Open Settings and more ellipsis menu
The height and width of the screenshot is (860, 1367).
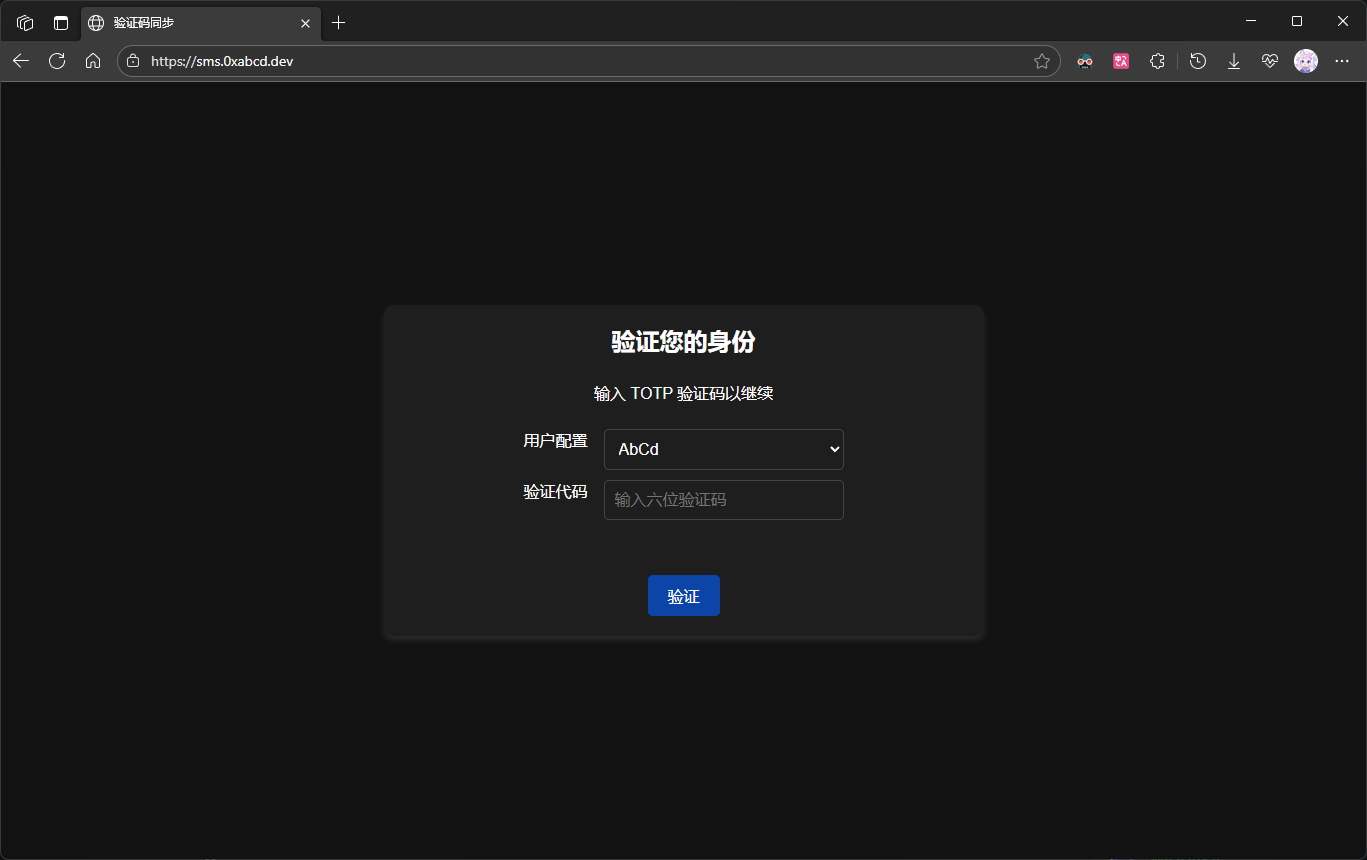point(1342,61)
